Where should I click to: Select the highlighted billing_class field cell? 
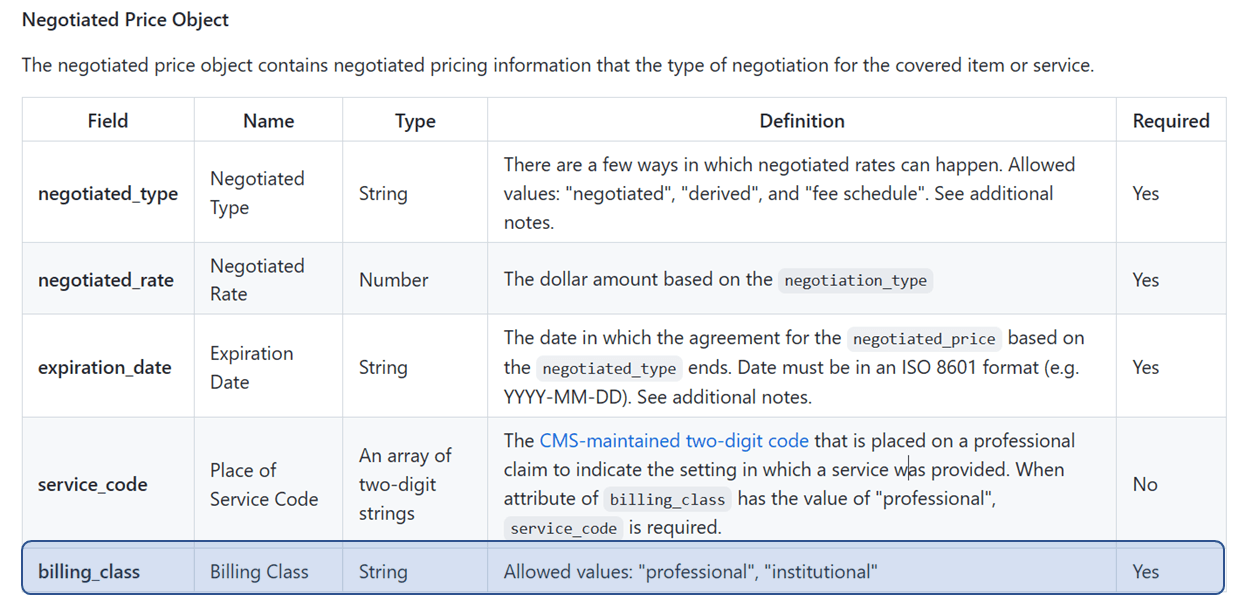click(89, 572)
